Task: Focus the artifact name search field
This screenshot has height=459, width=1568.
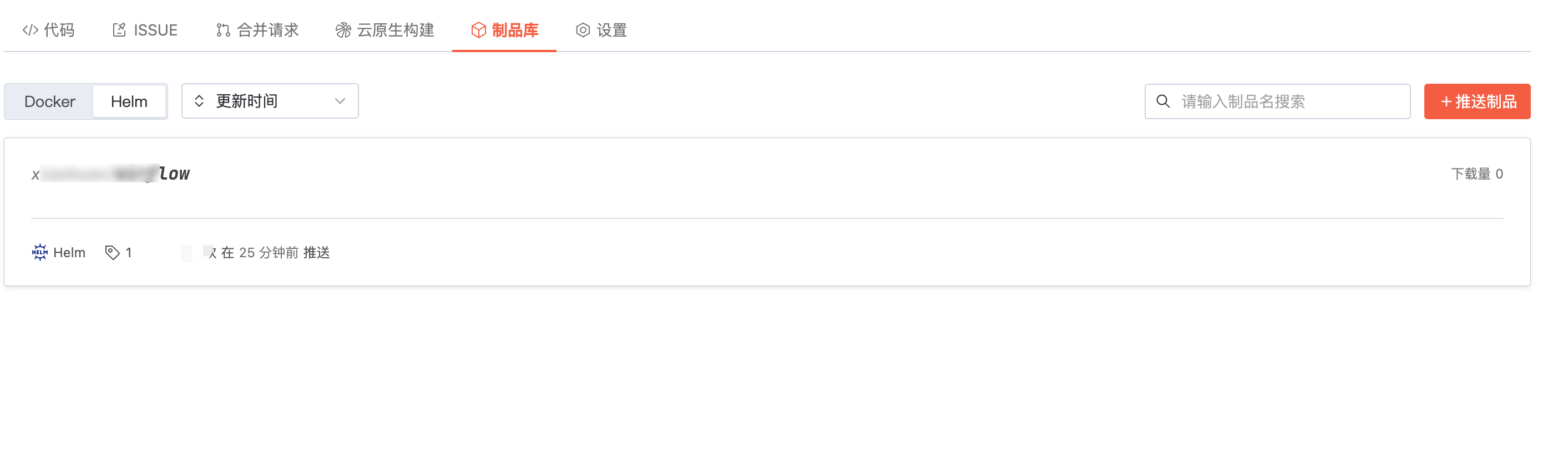Action: 1291,101
